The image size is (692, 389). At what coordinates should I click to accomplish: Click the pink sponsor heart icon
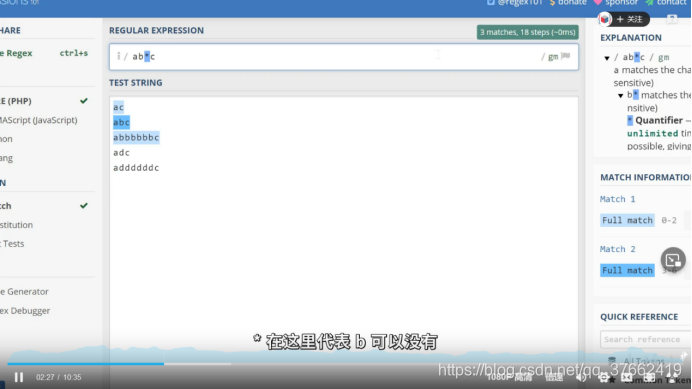(598, 3)
